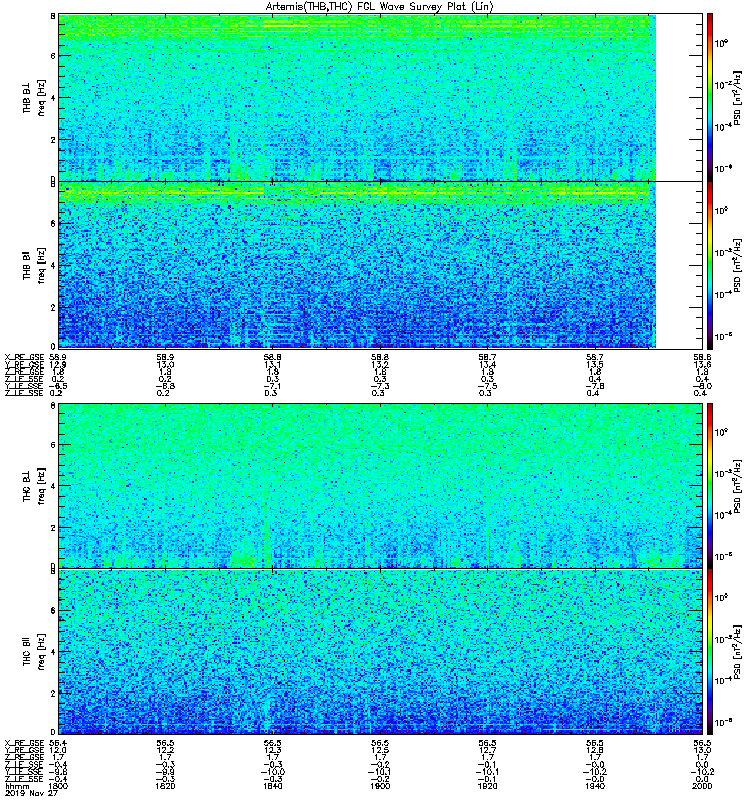The height and width of the screenshot is (800, 750).
Task: Click the color bar beside the THC B-parallel panel
Action: [710, 652]
